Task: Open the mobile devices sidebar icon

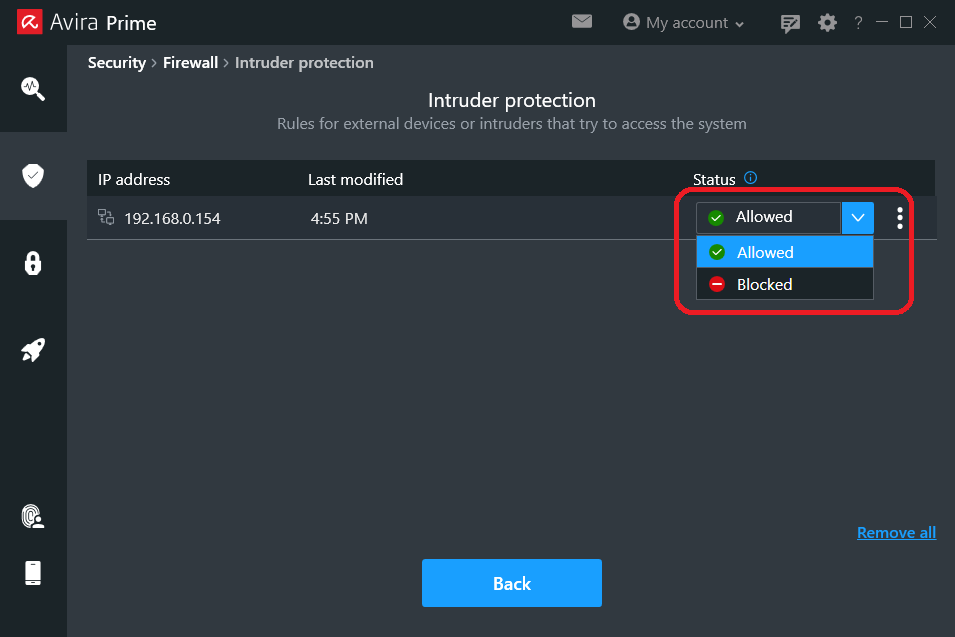Action: click(33, 573)
